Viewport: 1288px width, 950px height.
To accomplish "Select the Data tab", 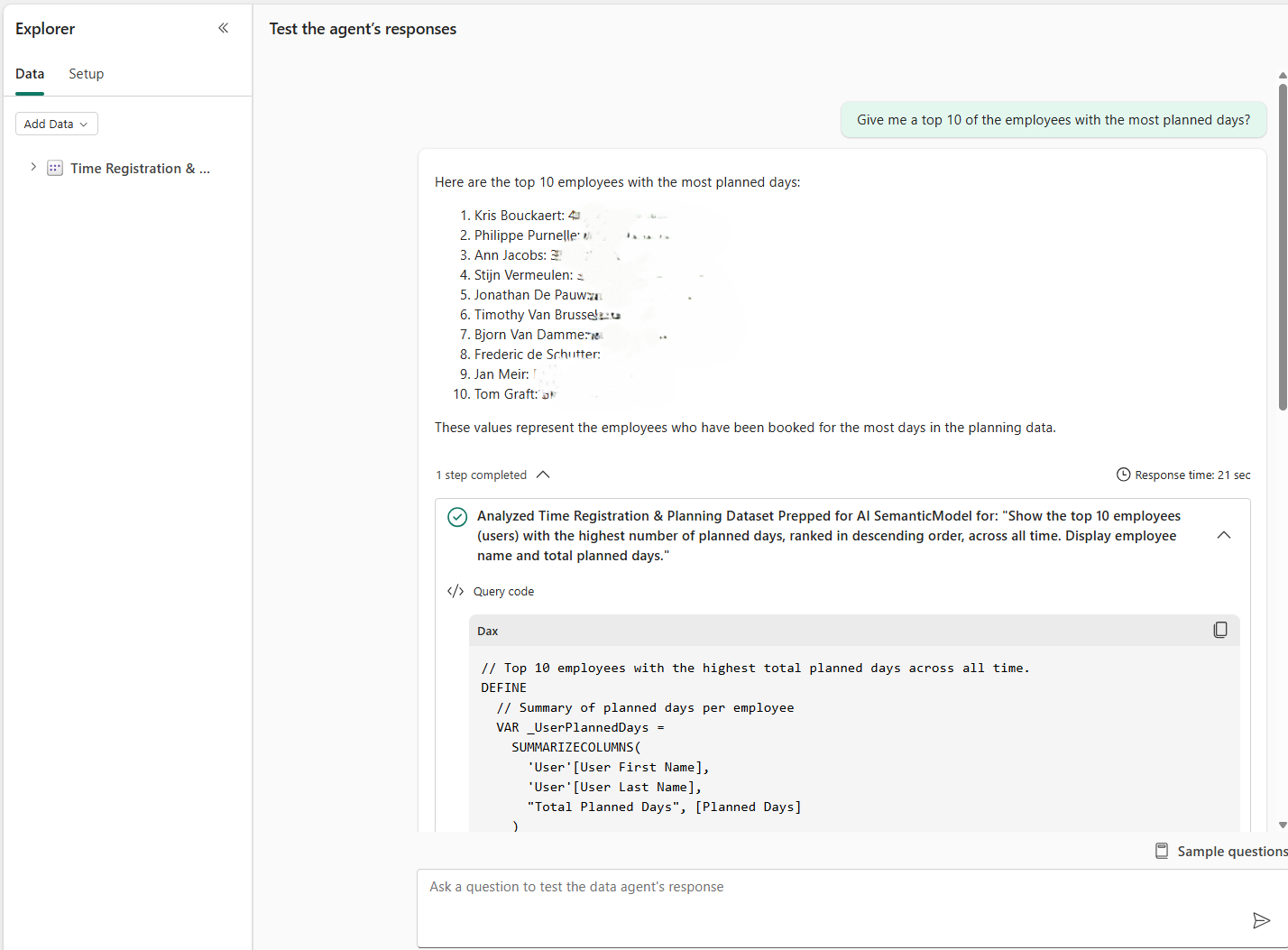I will [30, 73].
